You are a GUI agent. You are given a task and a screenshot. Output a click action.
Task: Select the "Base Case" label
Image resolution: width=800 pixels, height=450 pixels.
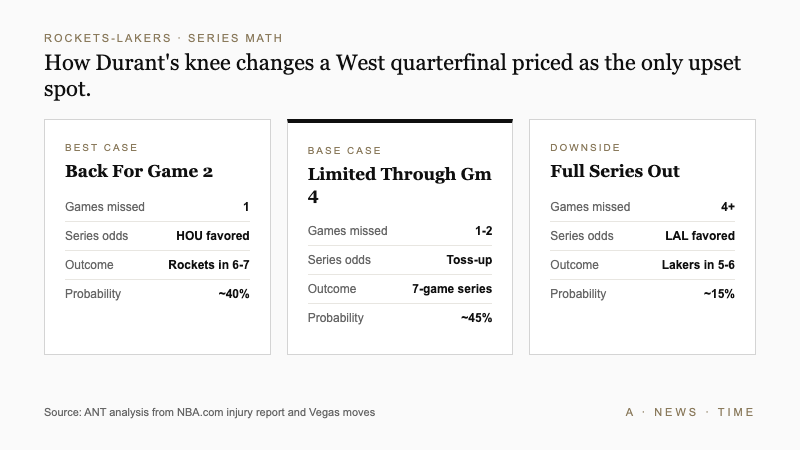click(x=344, y=150)
